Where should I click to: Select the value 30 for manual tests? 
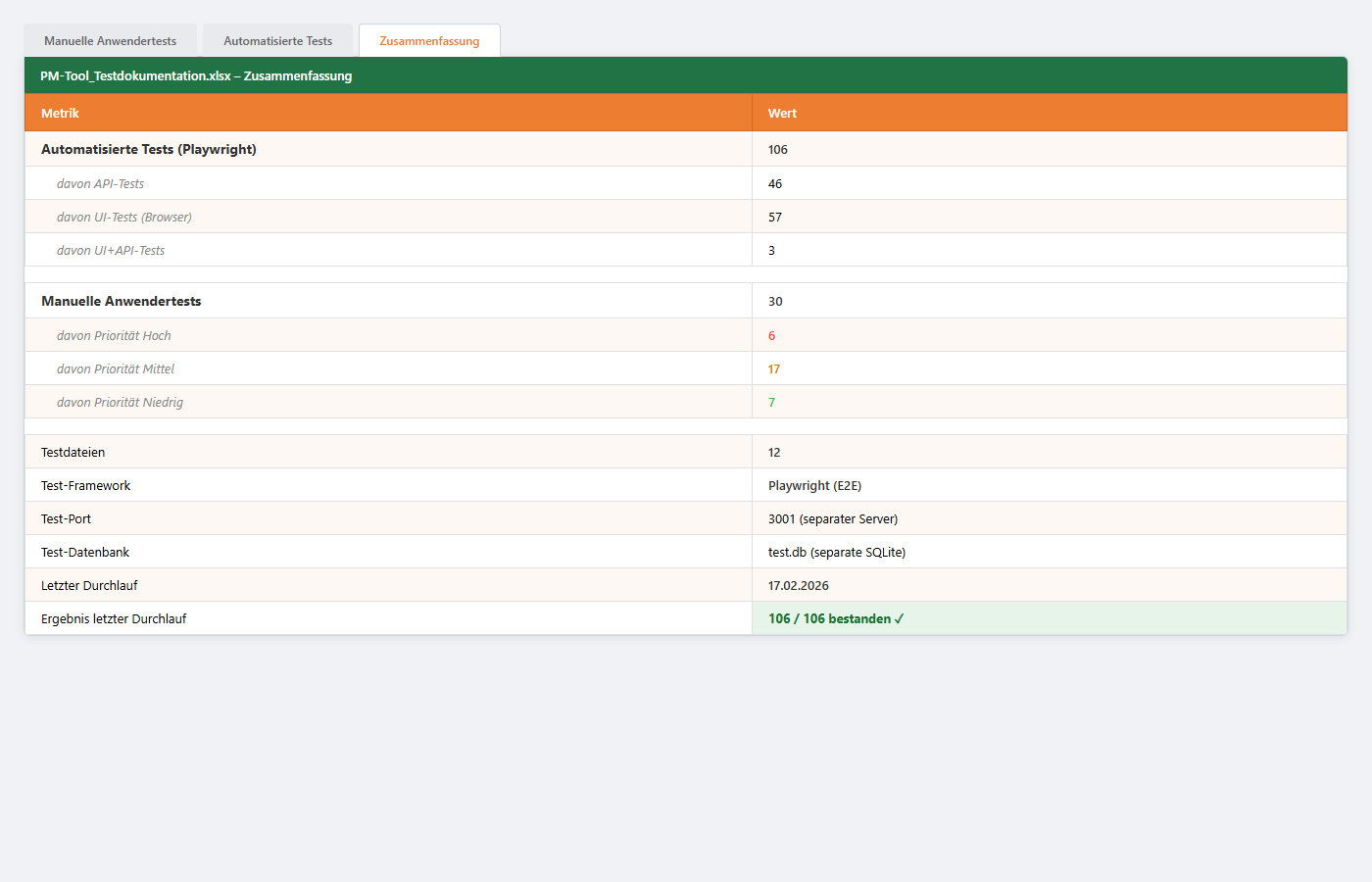tap(775, 302)
